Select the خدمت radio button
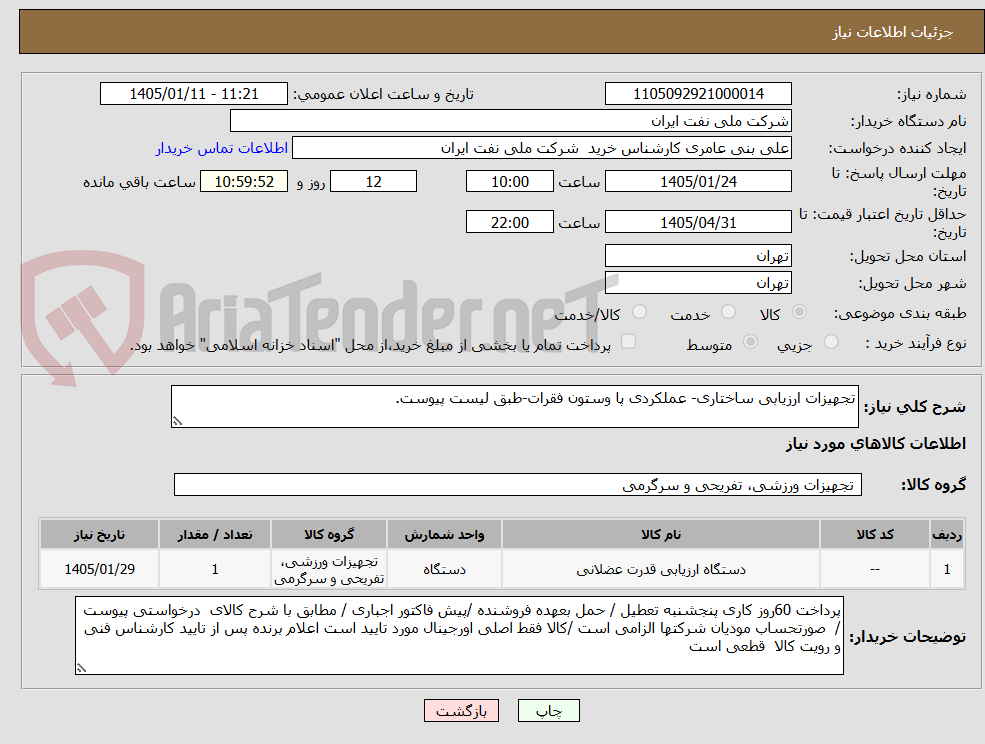The width and height of the screenshot is (985, 744). tap(729, 312)
